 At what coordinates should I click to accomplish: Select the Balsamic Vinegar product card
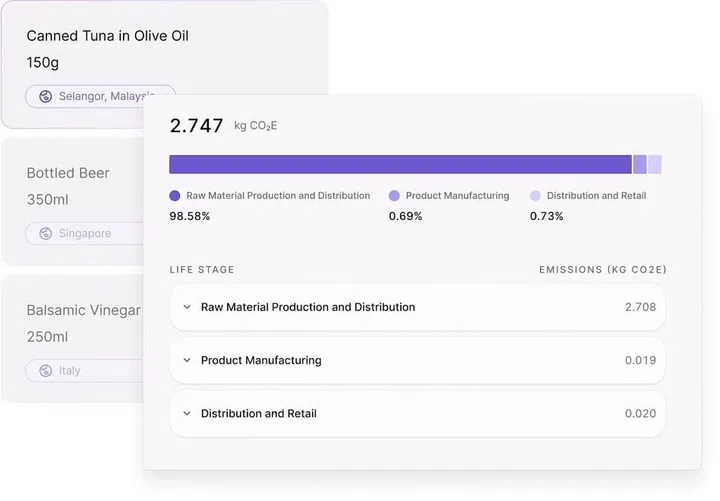73,338
